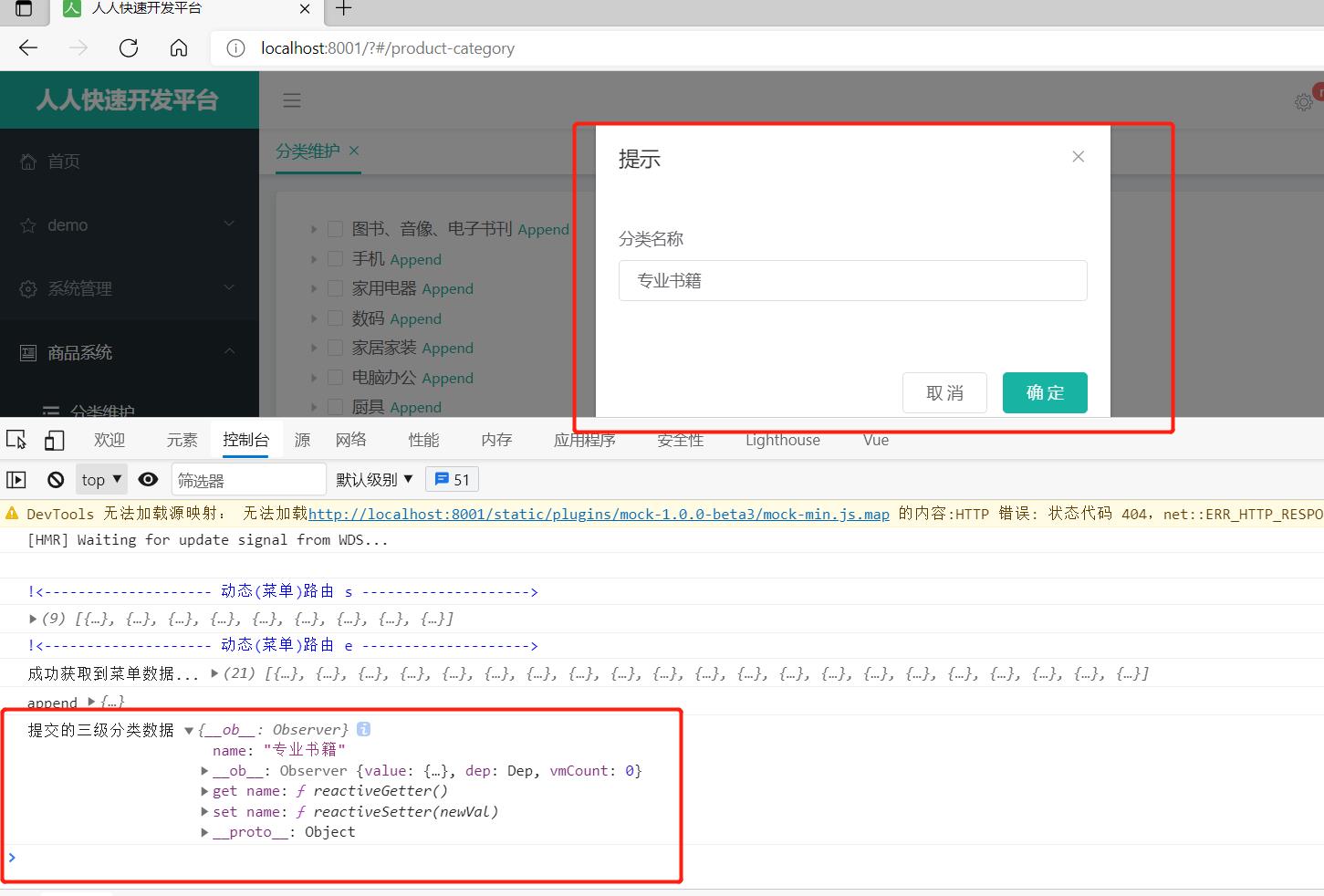Switch to the Lighthouse DevTools tab

(783, 440)
